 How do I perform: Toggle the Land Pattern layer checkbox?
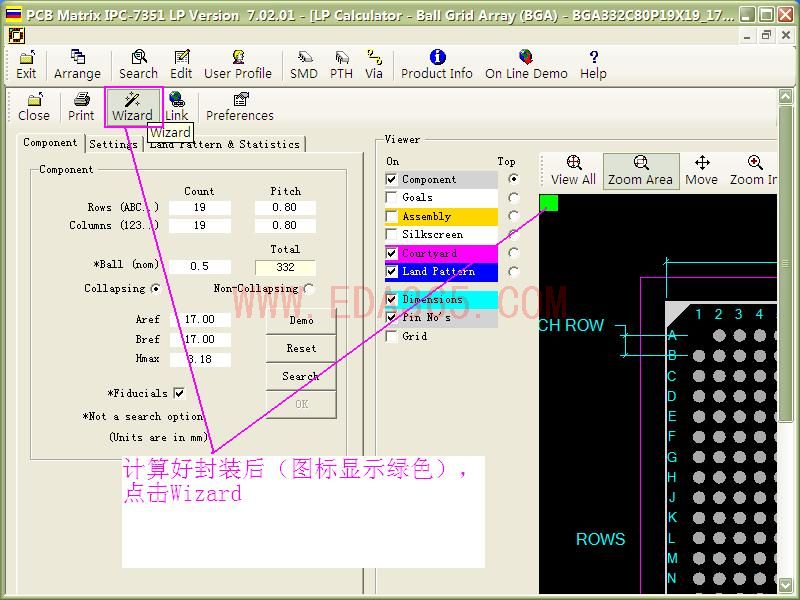[x=391, y=271]
